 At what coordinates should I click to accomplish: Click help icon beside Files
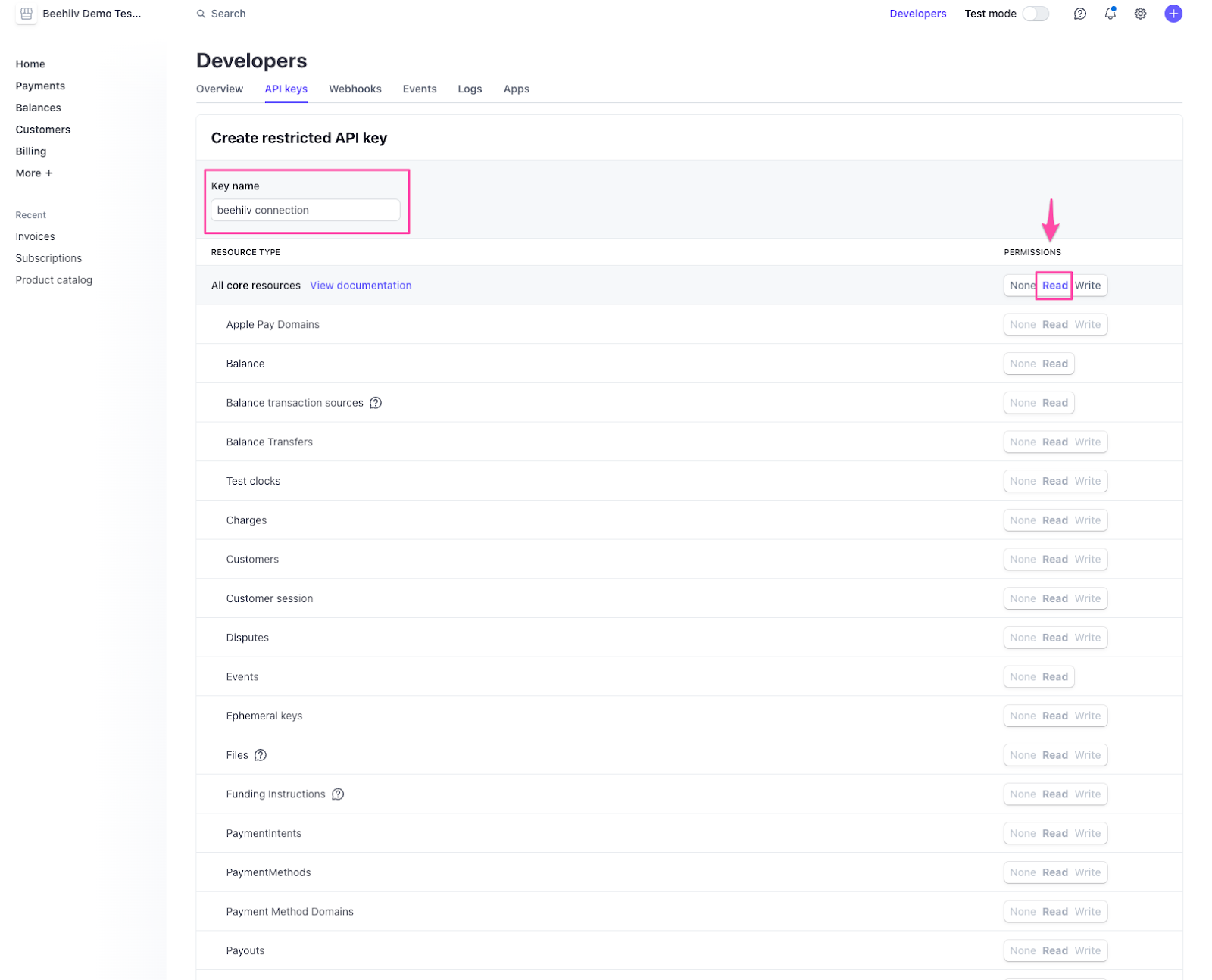click(x=261, y=755)
